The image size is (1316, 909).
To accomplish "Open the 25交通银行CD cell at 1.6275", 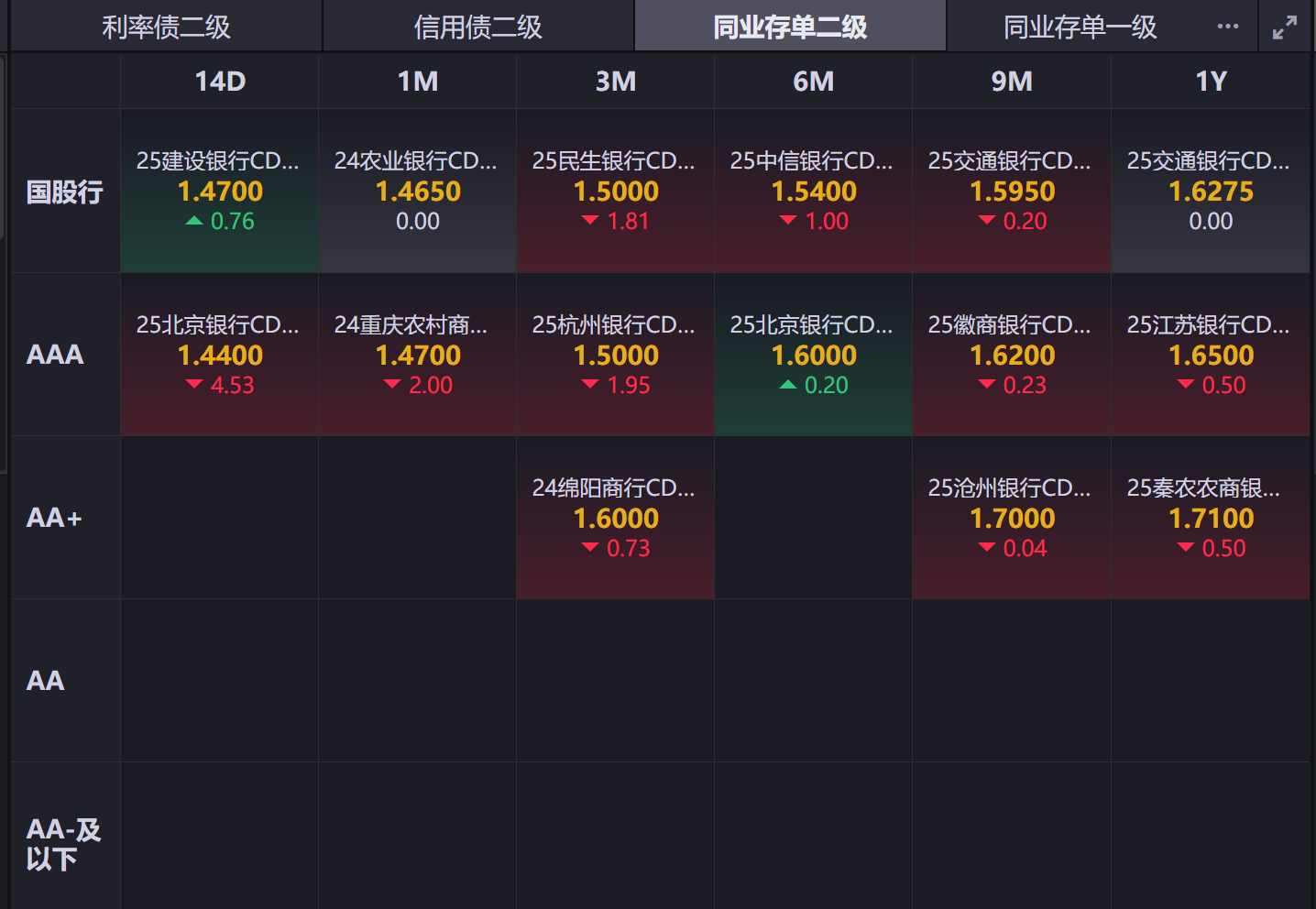I will [x=1211, y=192].
